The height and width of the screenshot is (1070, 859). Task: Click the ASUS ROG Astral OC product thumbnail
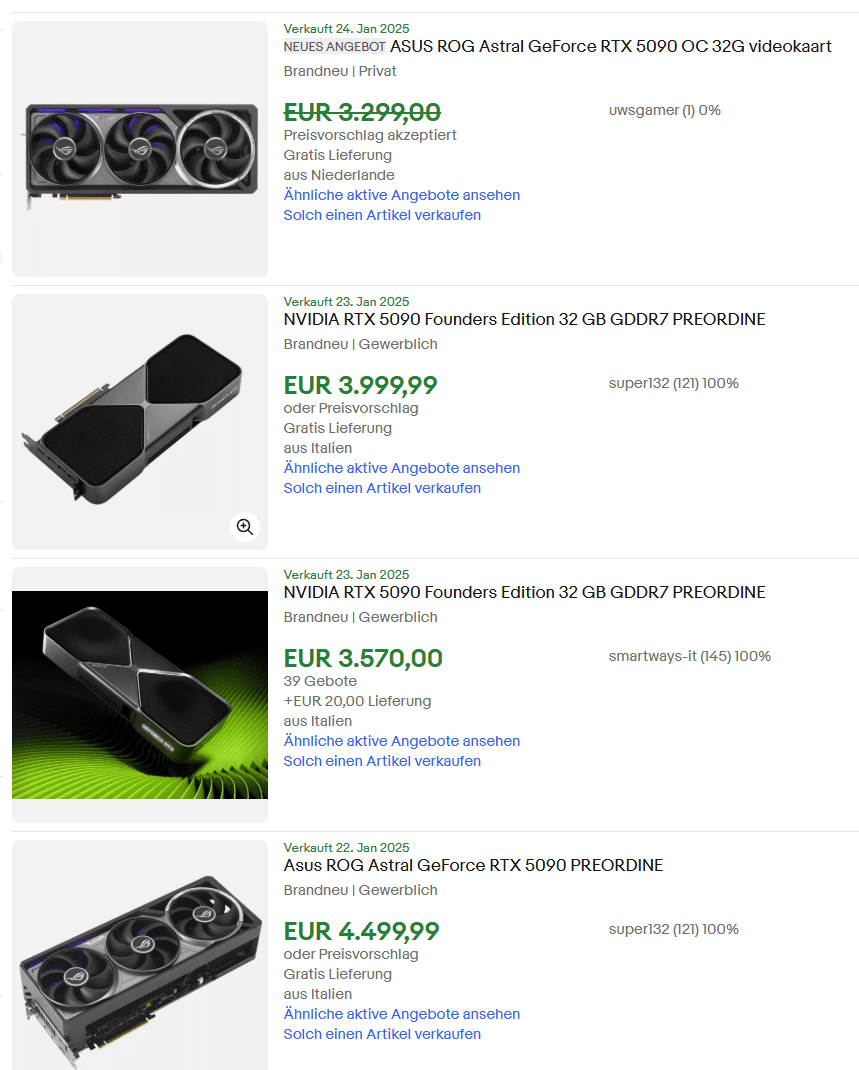[140, 149]
